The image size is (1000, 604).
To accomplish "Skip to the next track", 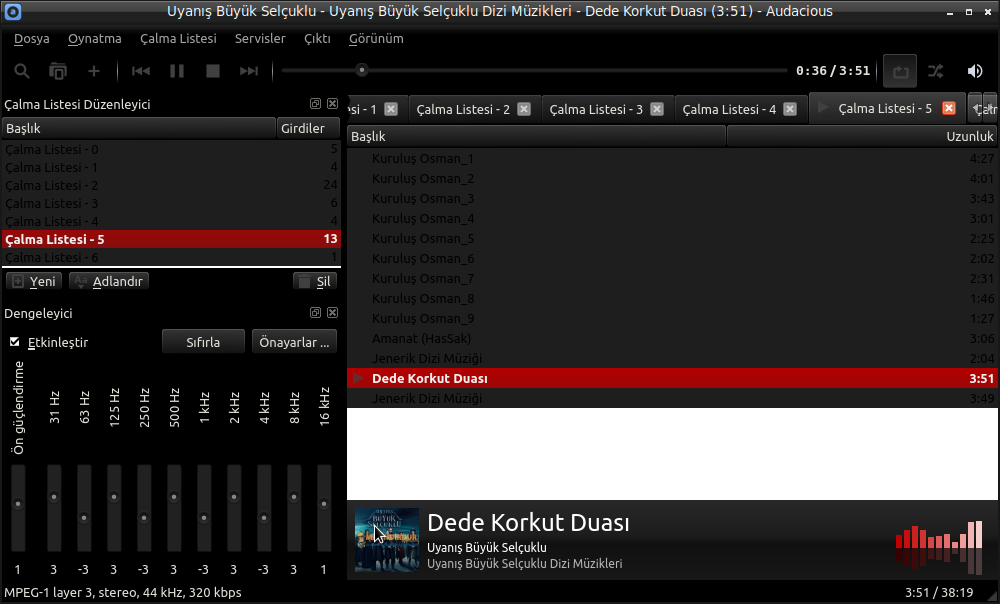I will tap(249, 71).
